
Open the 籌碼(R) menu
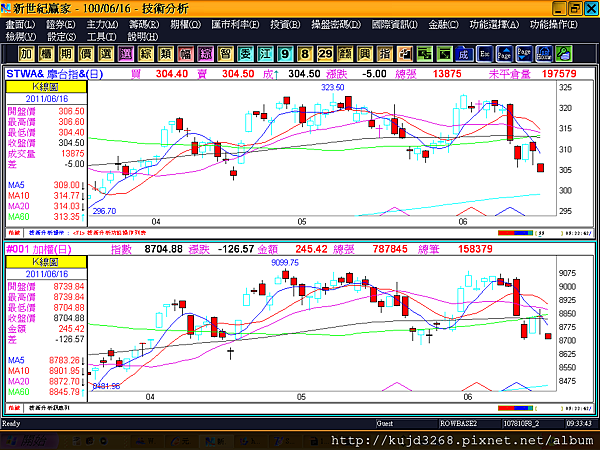(x=144, y=25)
